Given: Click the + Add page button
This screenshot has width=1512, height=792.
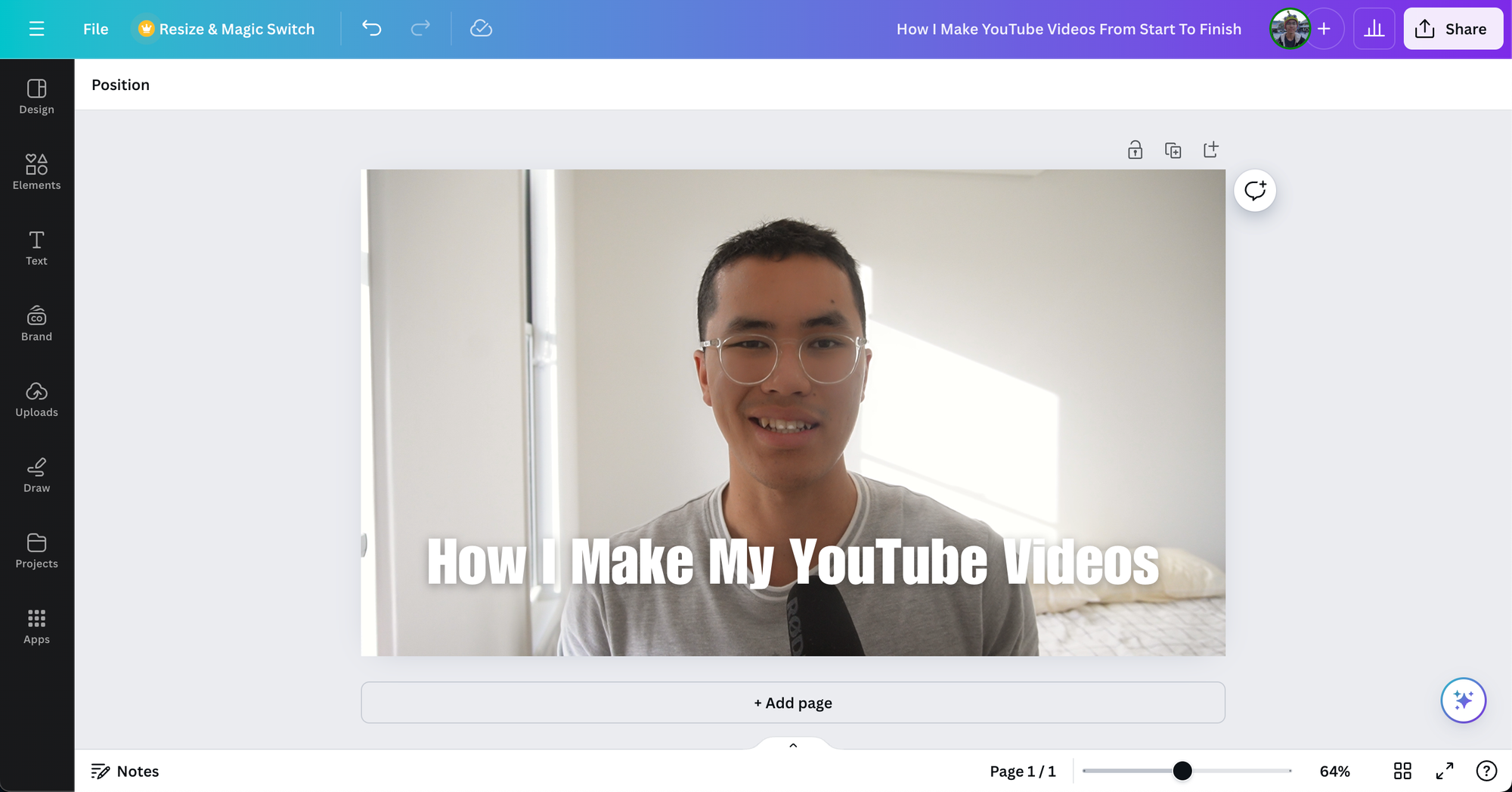Looking at the screenshot, I should pyautogui.click(x=793, y=703).
